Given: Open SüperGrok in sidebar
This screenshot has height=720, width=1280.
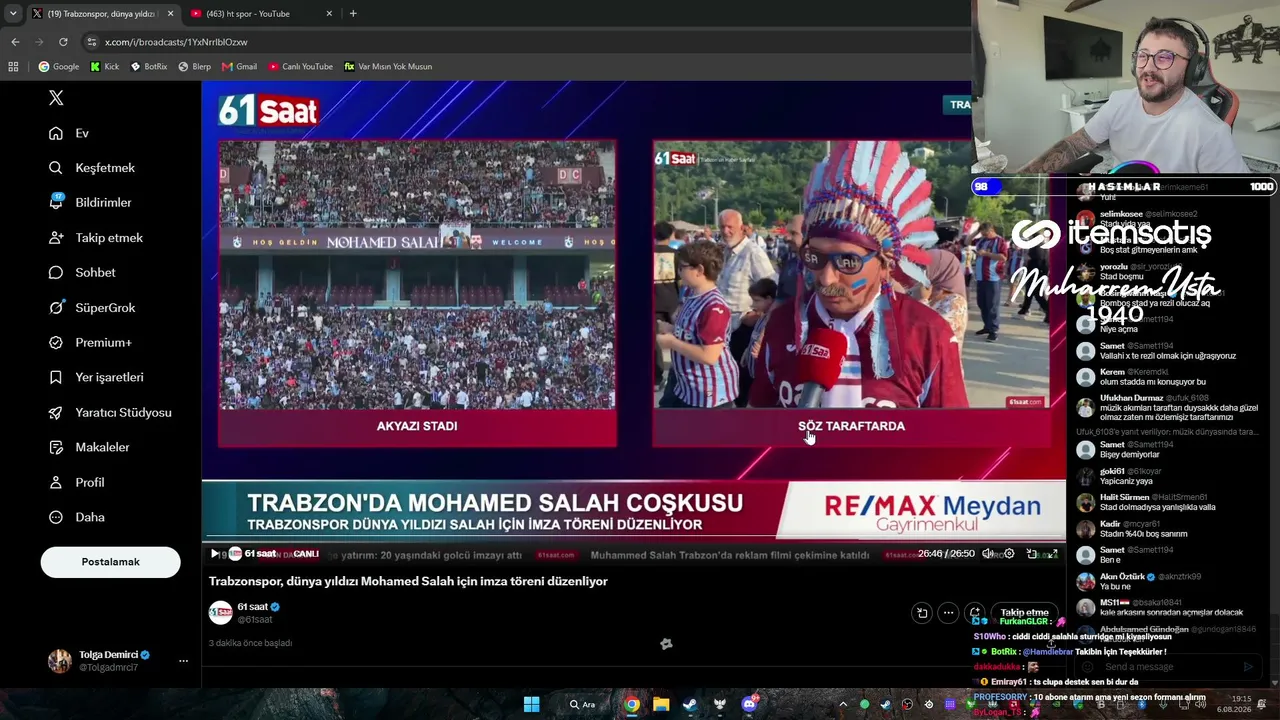Looking at the screenshot, I should (92, 307).
